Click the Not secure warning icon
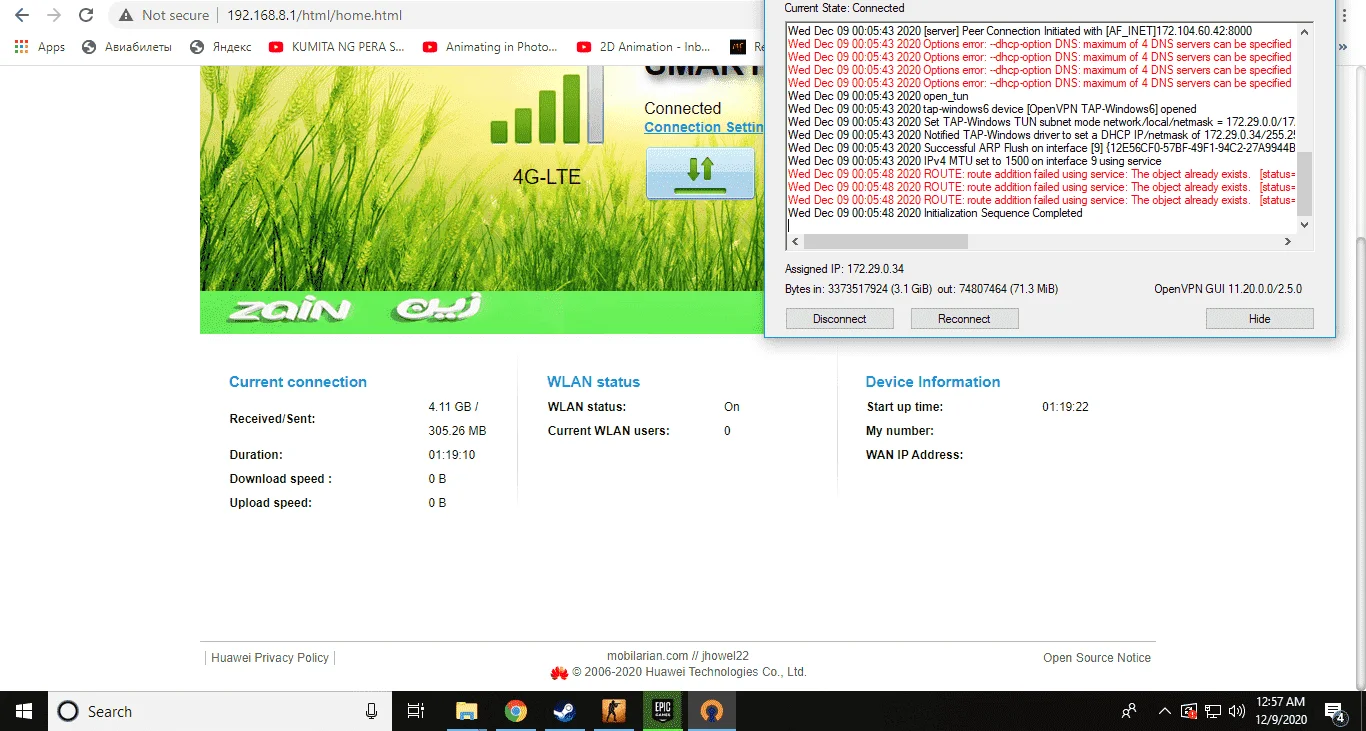1366x731 pixels. (127, 16)
